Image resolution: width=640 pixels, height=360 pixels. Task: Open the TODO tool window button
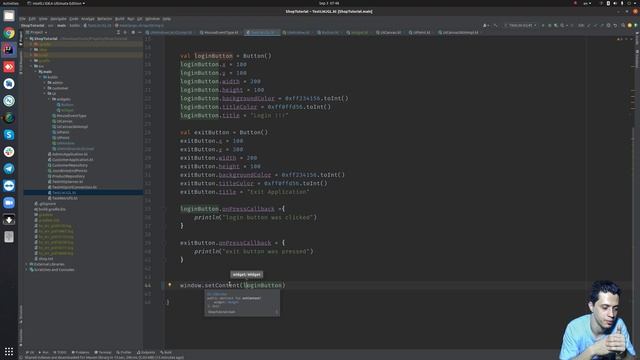(60, 352)
